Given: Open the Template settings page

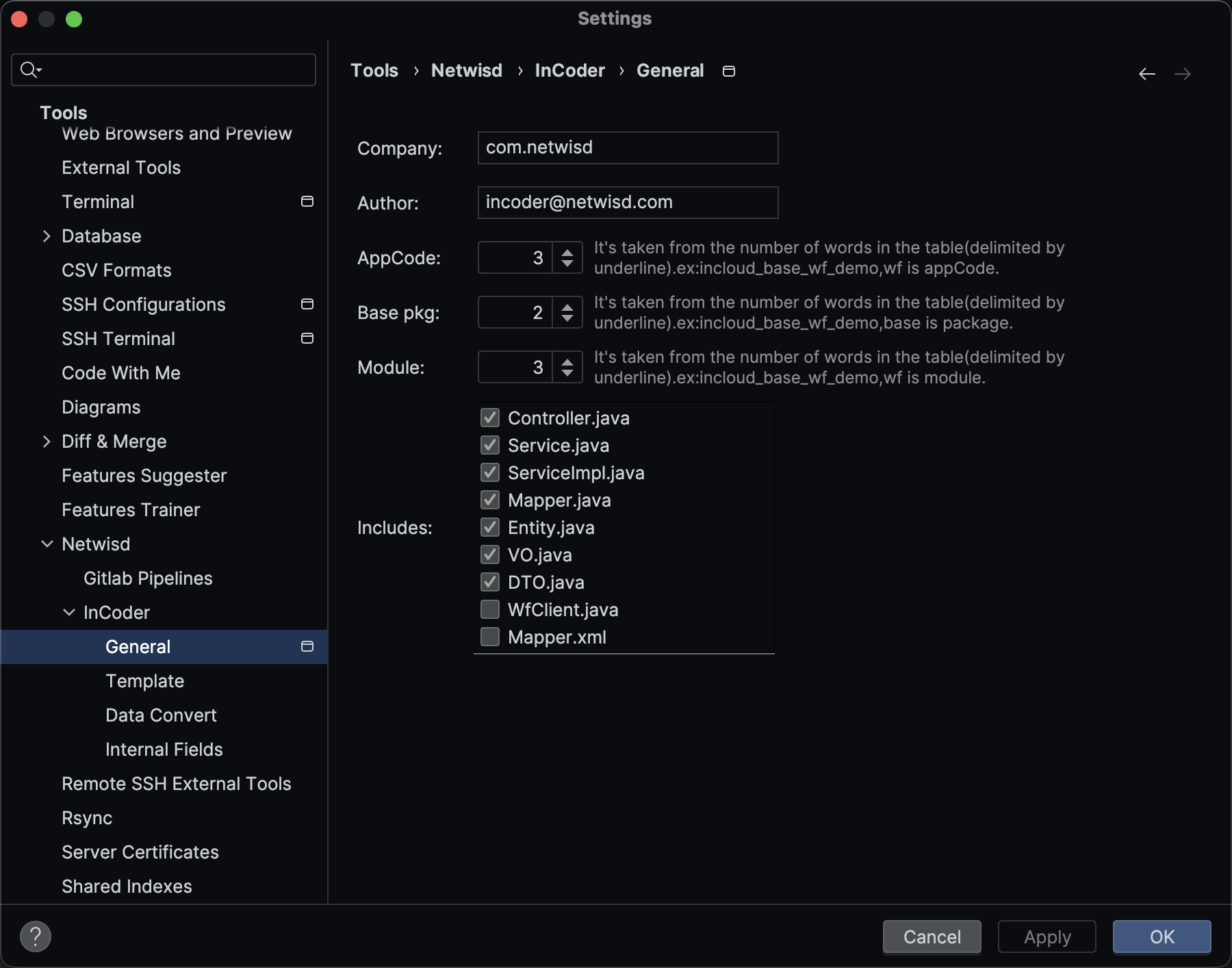Looking at the screenshot, I should [144, 681].
